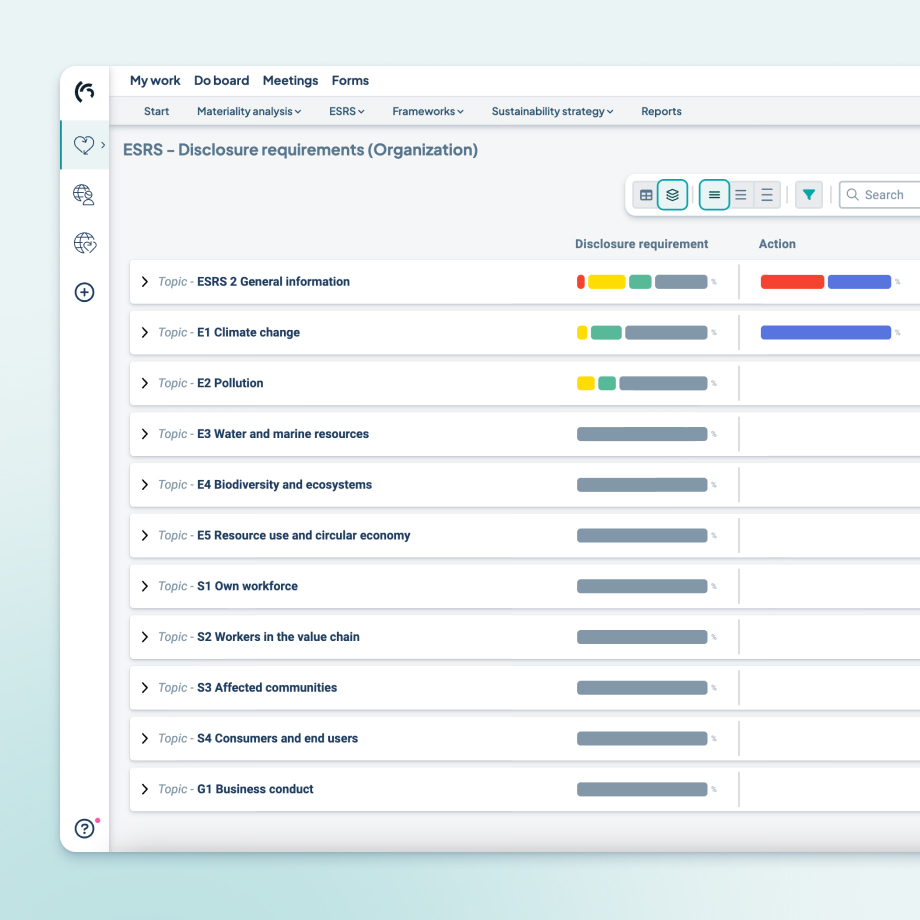This screenshot has height=920, width=920.
Task: Open ESRS dropdown menu
Action: coord(346,111)
